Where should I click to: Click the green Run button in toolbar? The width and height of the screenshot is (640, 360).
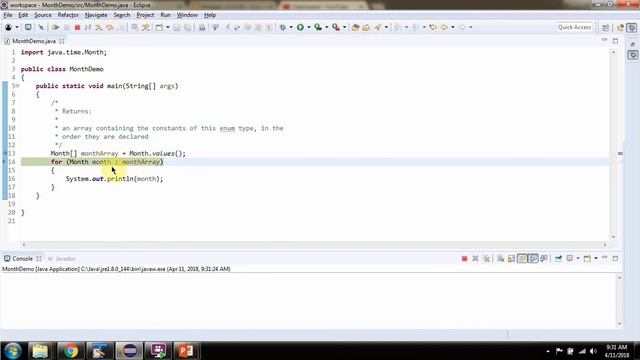click(x=300, y=27)
